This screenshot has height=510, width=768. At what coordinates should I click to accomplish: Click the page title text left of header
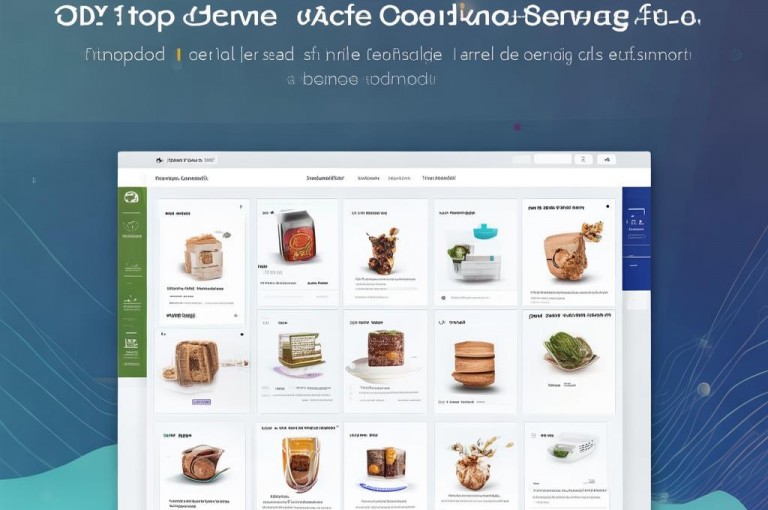(181, 178)
